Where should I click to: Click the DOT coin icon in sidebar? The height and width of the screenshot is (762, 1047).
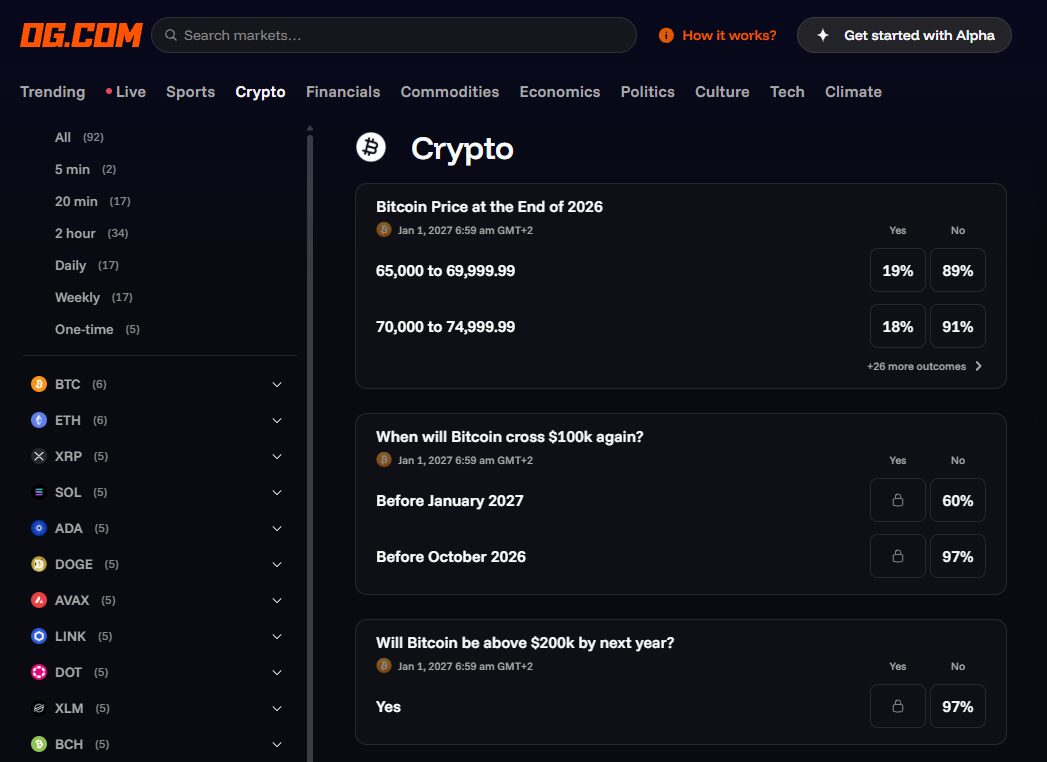[x=39, y=673]
